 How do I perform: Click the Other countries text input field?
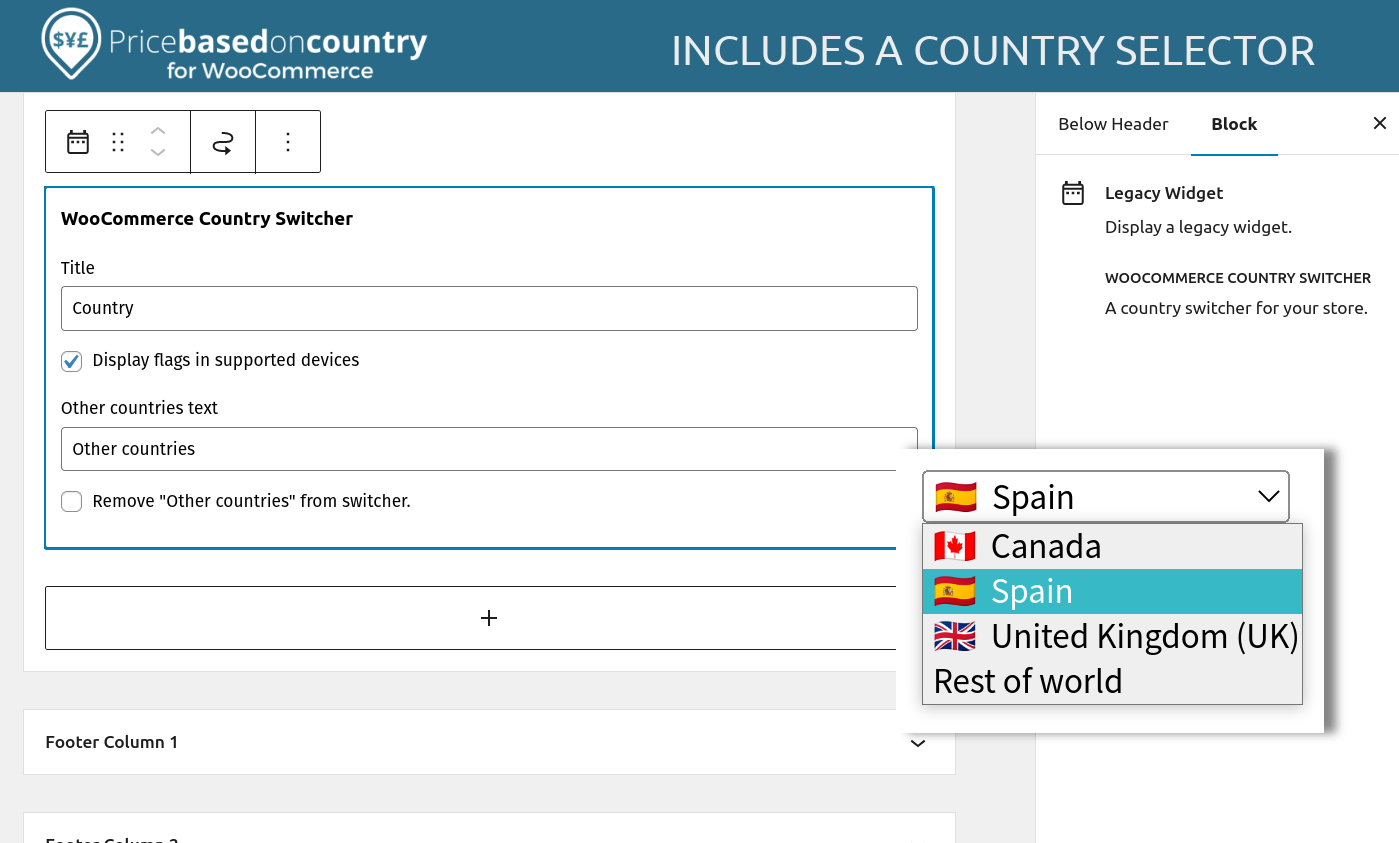pos(489,449)
